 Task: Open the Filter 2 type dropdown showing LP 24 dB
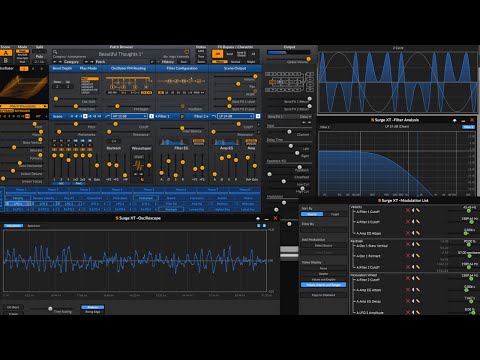[235, 116]
